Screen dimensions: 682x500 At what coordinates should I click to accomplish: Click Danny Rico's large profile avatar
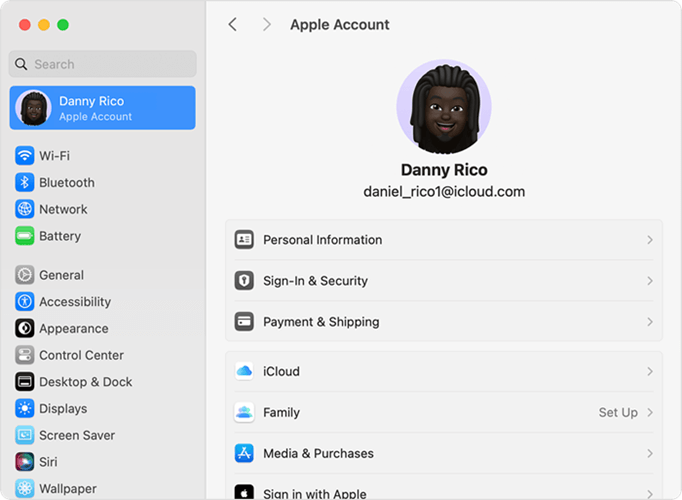point(443,106)
